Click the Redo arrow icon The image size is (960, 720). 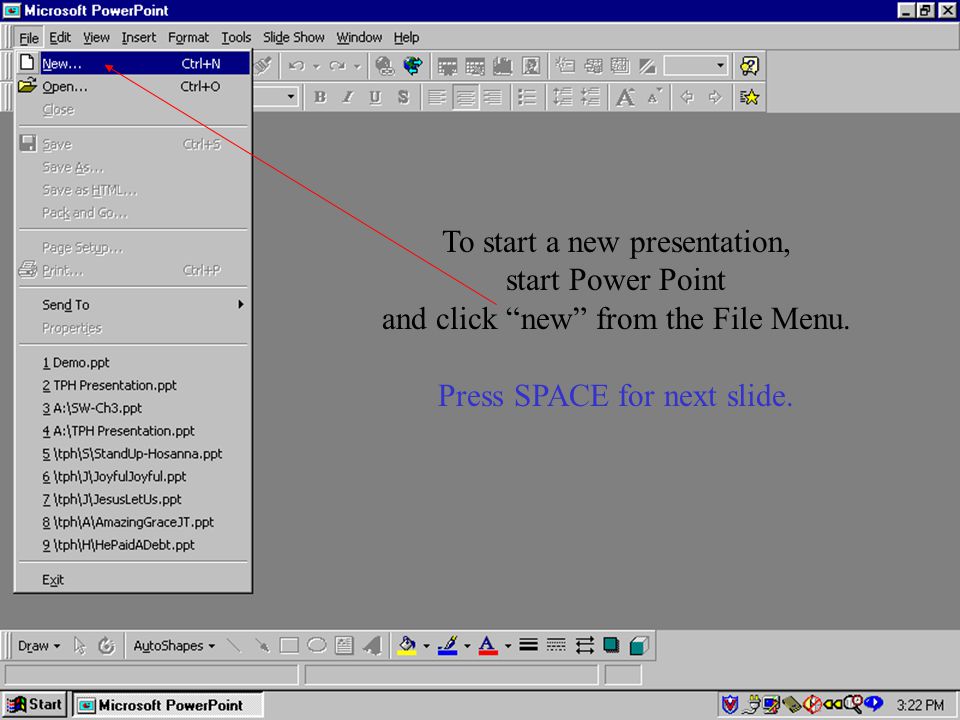(337, 66)
